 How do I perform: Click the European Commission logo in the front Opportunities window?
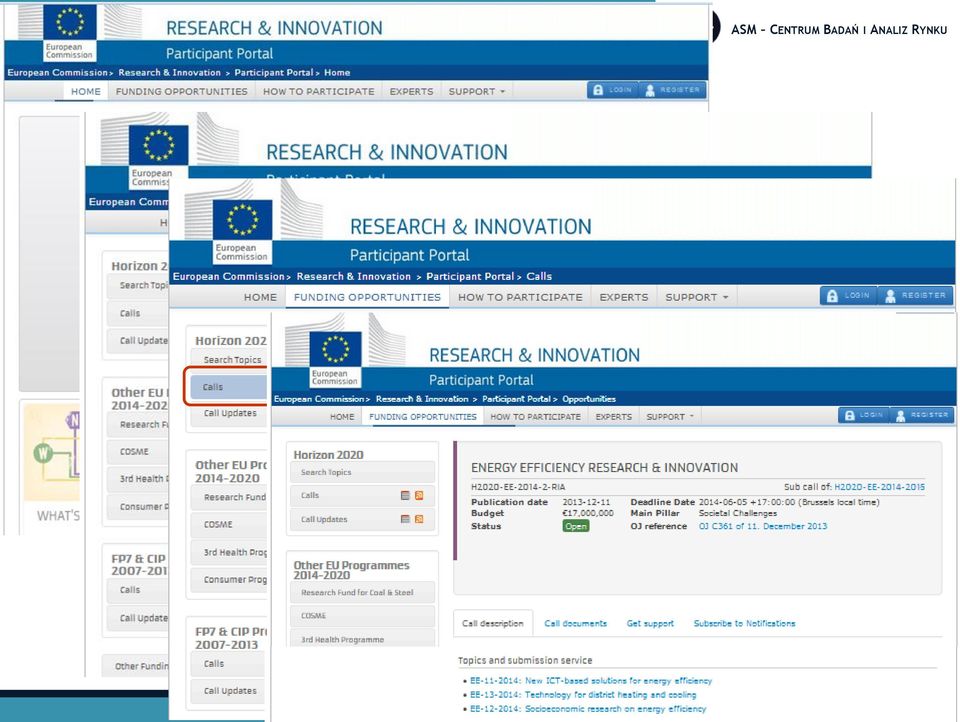(335, 359)
